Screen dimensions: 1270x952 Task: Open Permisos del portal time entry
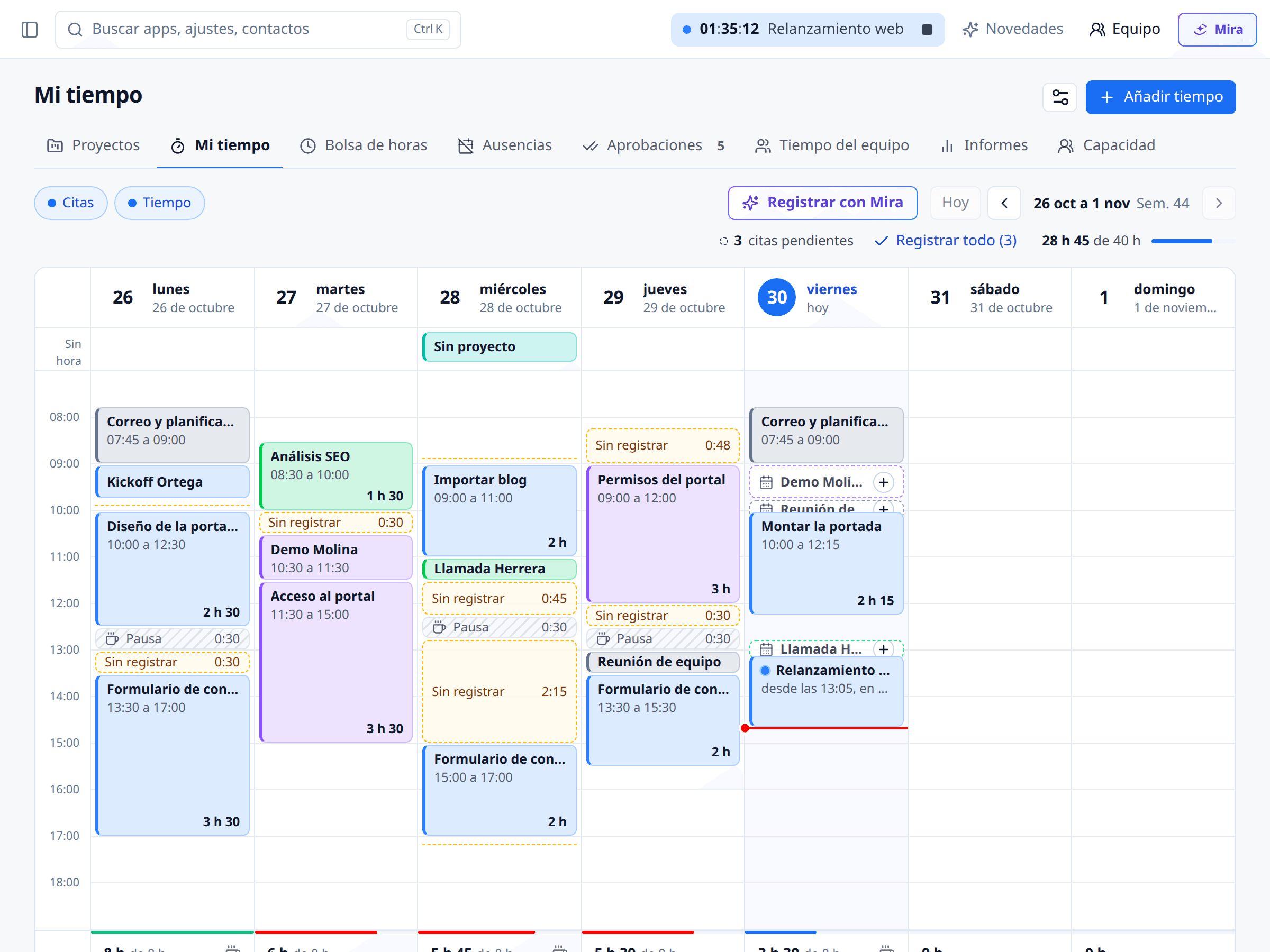663,534
